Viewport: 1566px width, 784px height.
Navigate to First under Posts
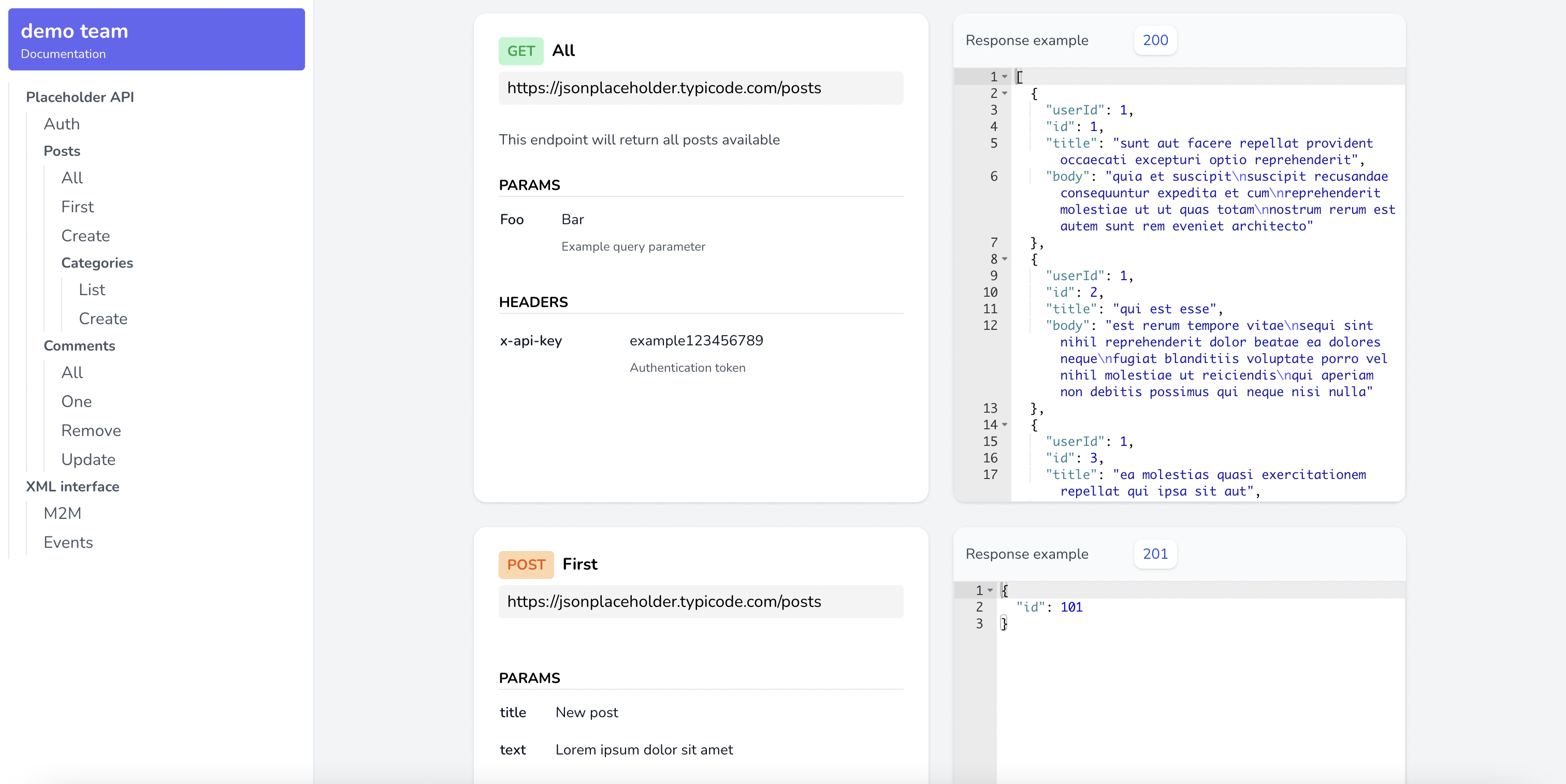77,207
